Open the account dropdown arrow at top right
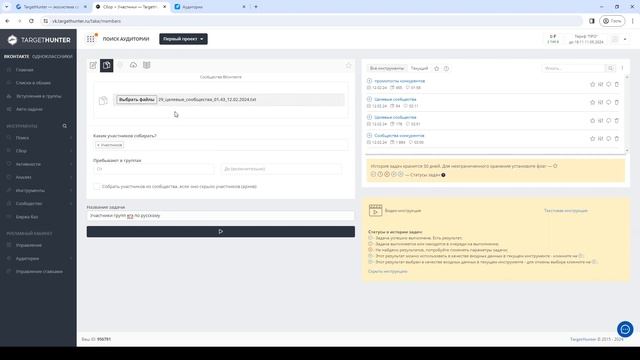 pyautogui.click(x=625, y=40)
